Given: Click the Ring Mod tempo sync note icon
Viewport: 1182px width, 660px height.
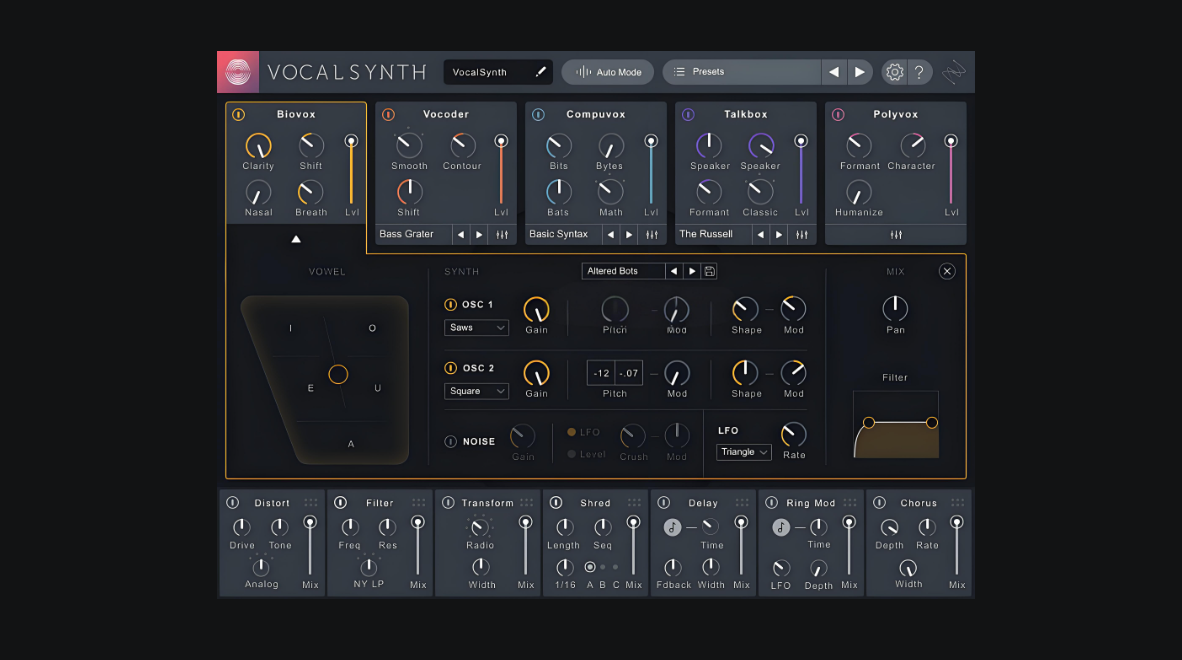Looking at the screenshot, I should click(x=781, y=527).
